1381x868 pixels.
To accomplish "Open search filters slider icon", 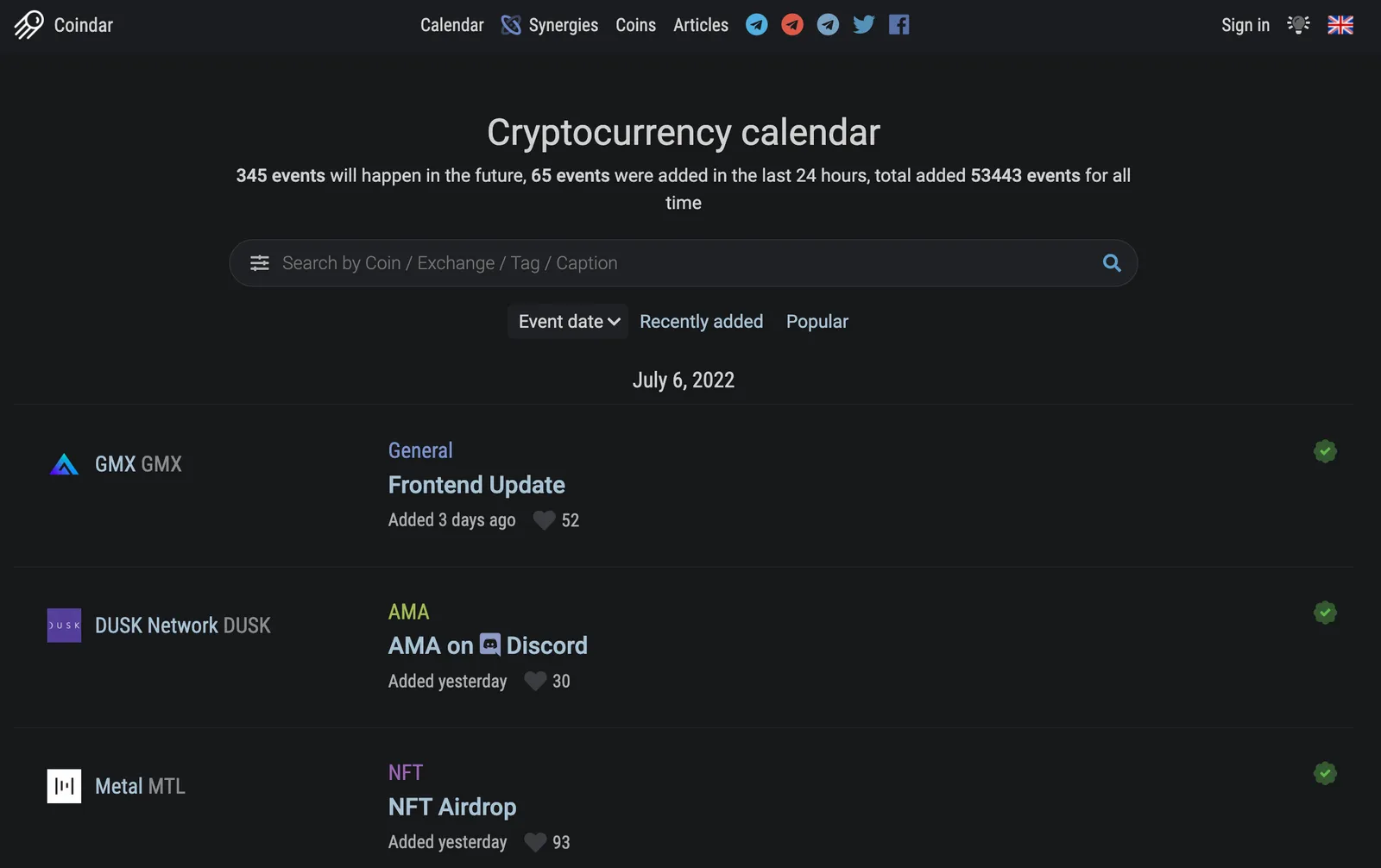I will 260,263.
